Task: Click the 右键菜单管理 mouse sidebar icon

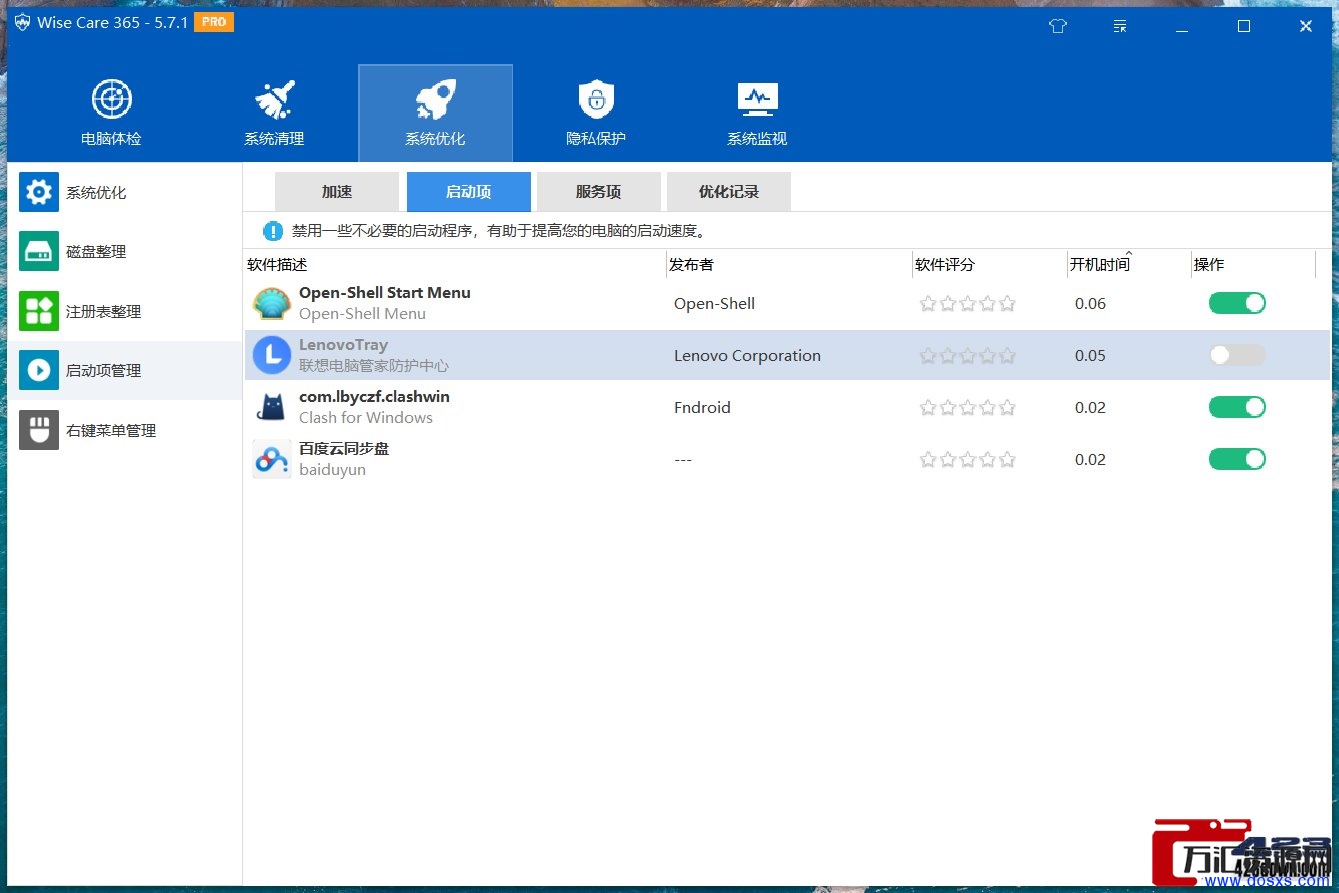Action: (39, 430)
